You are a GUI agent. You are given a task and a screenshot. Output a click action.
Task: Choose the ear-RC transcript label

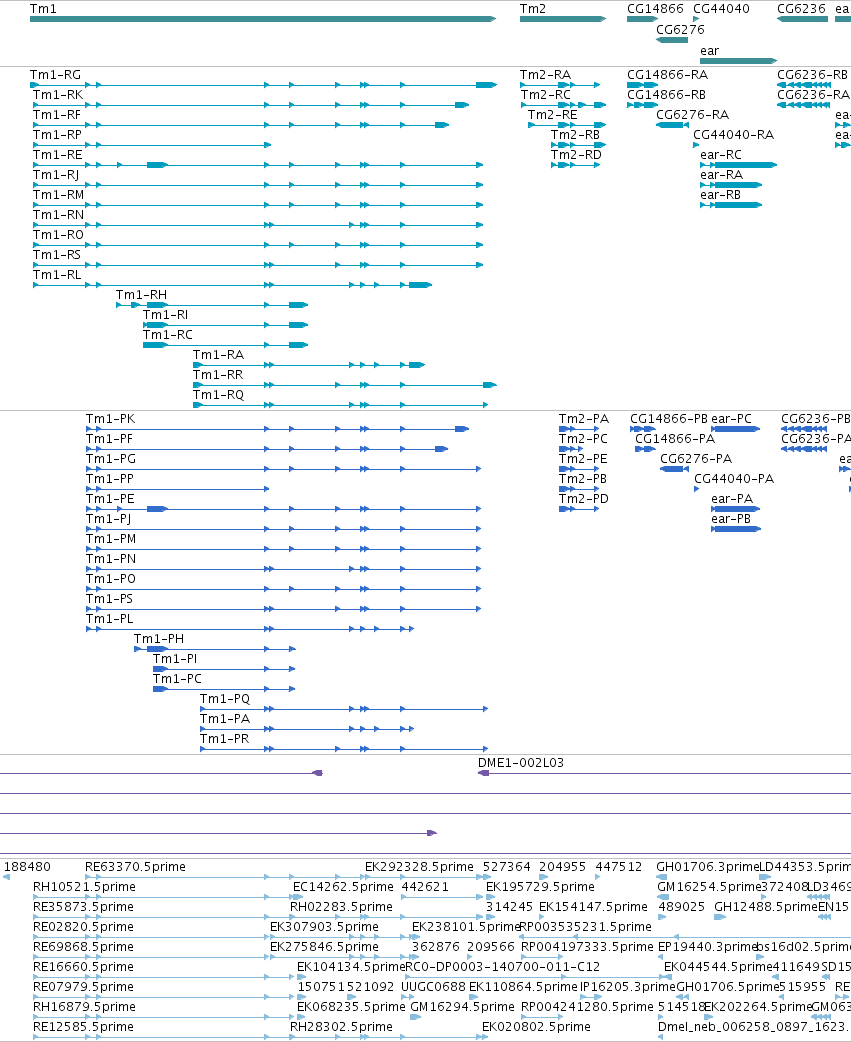tap(721, 154)
